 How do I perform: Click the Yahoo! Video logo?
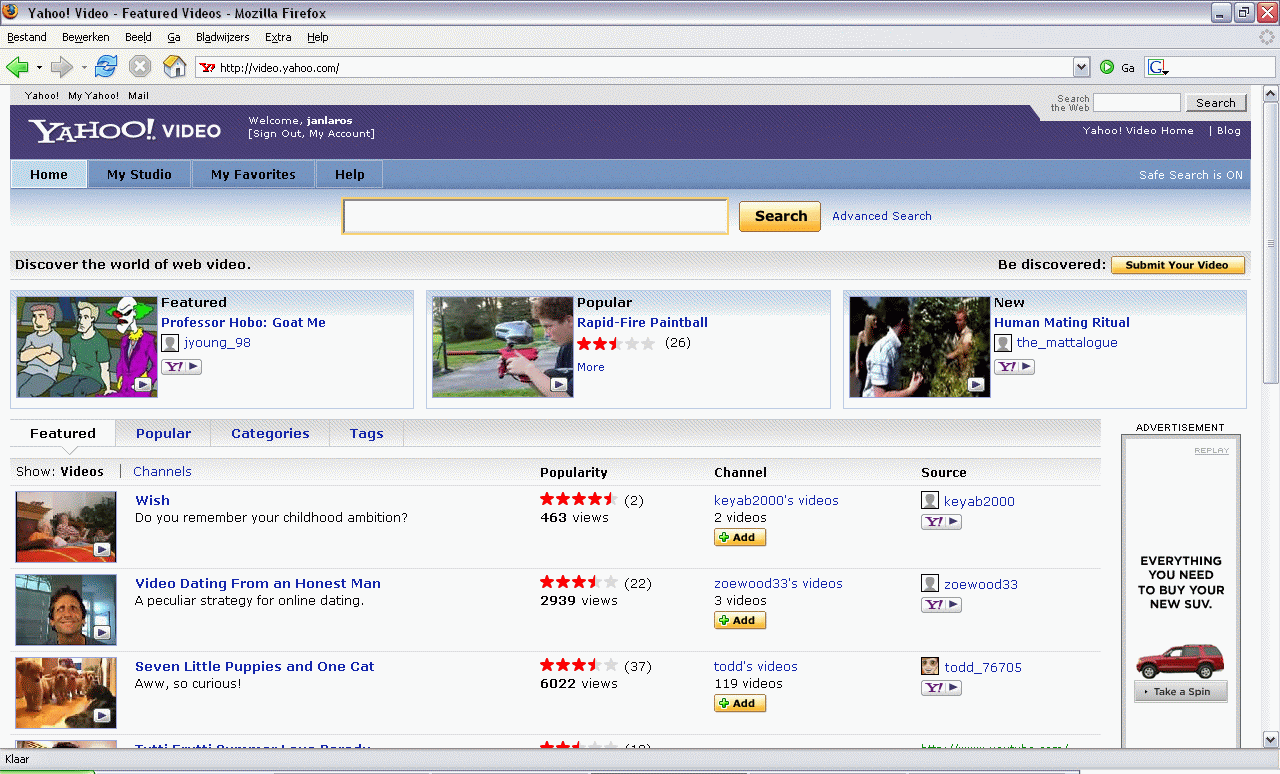(125, 130)
